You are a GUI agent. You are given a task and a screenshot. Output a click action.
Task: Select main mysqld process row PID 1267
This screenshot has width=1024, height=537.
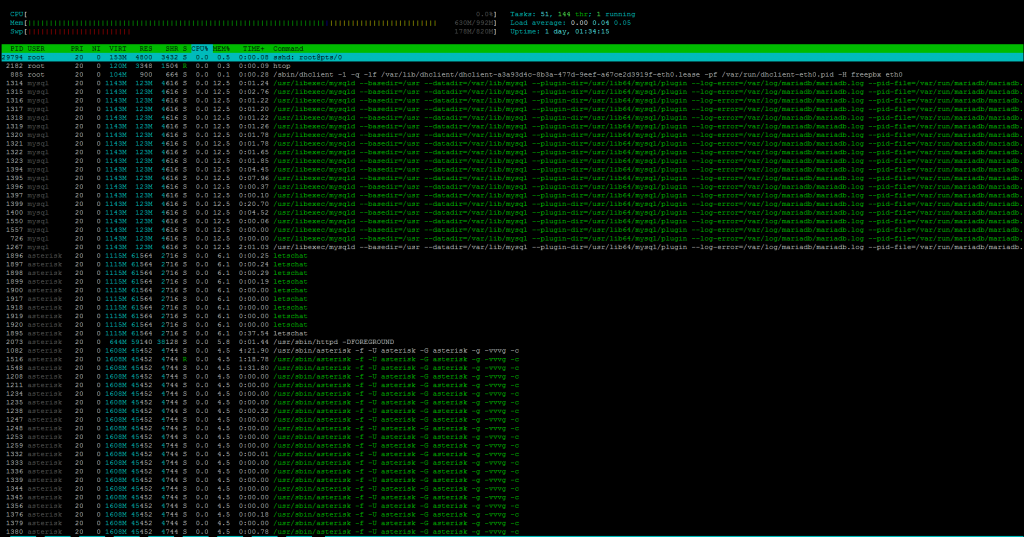pyautogui.click(x=512, y=247)
